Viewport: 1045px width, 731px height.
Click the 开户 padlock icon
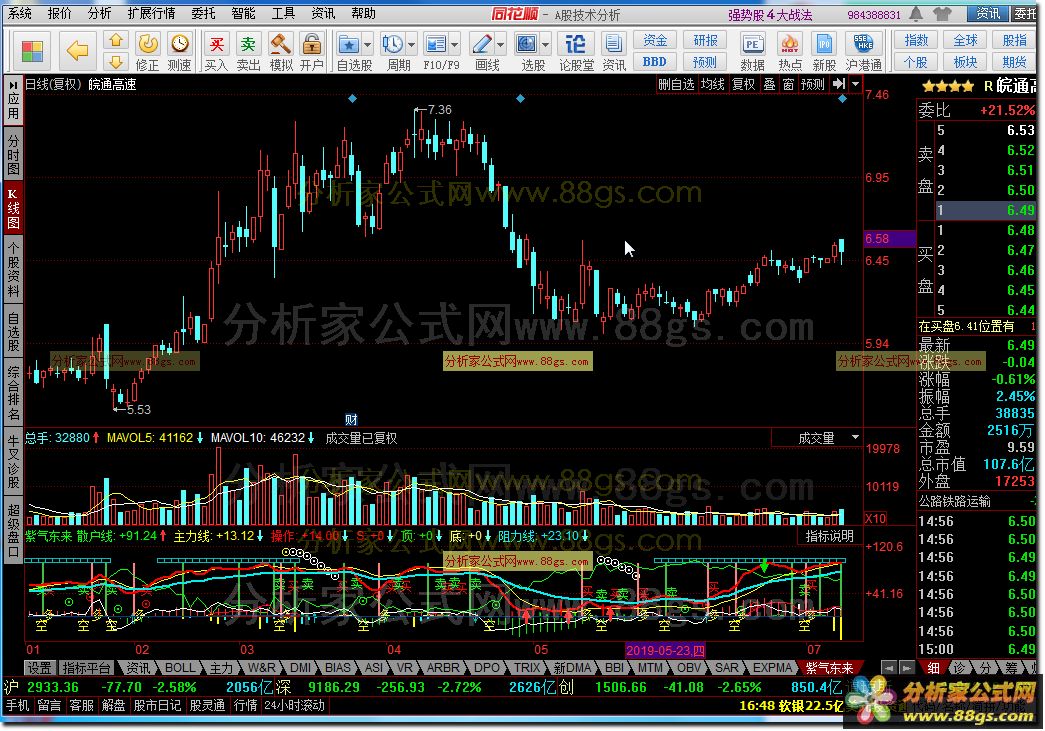click(311, 45)
